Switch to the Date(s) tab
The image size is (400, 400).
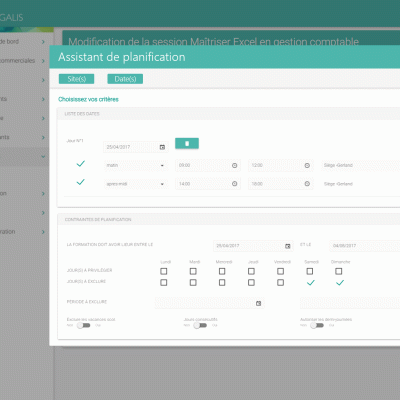coord(125,79)
